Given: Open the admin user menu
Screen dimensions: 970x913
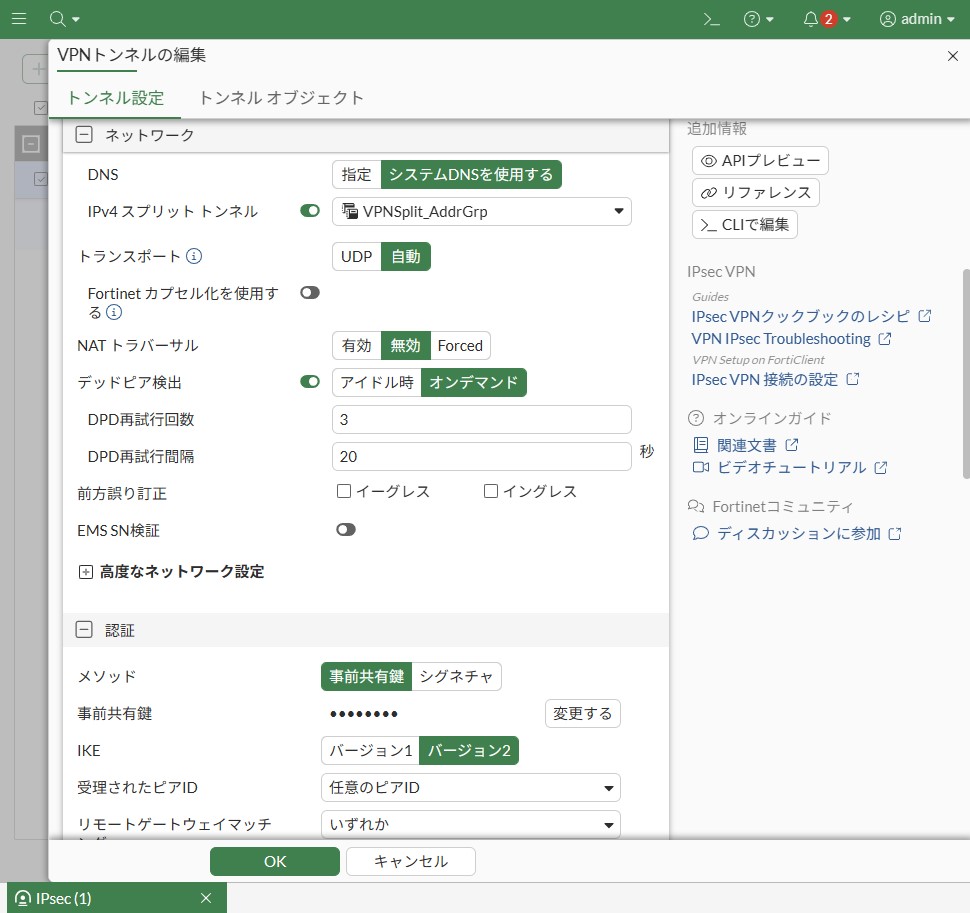Looking at the screenshot, I should (916, 19).
